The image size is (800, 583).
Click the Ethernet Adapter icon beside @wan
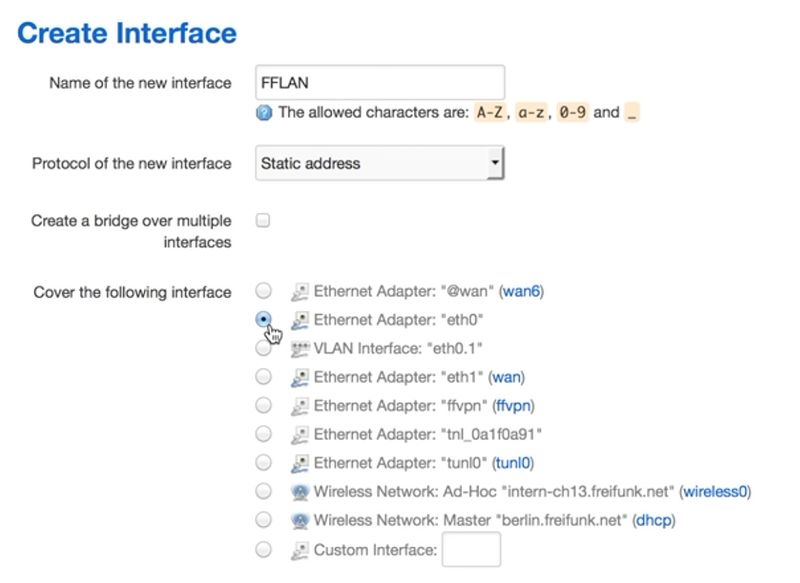(300, 290)
